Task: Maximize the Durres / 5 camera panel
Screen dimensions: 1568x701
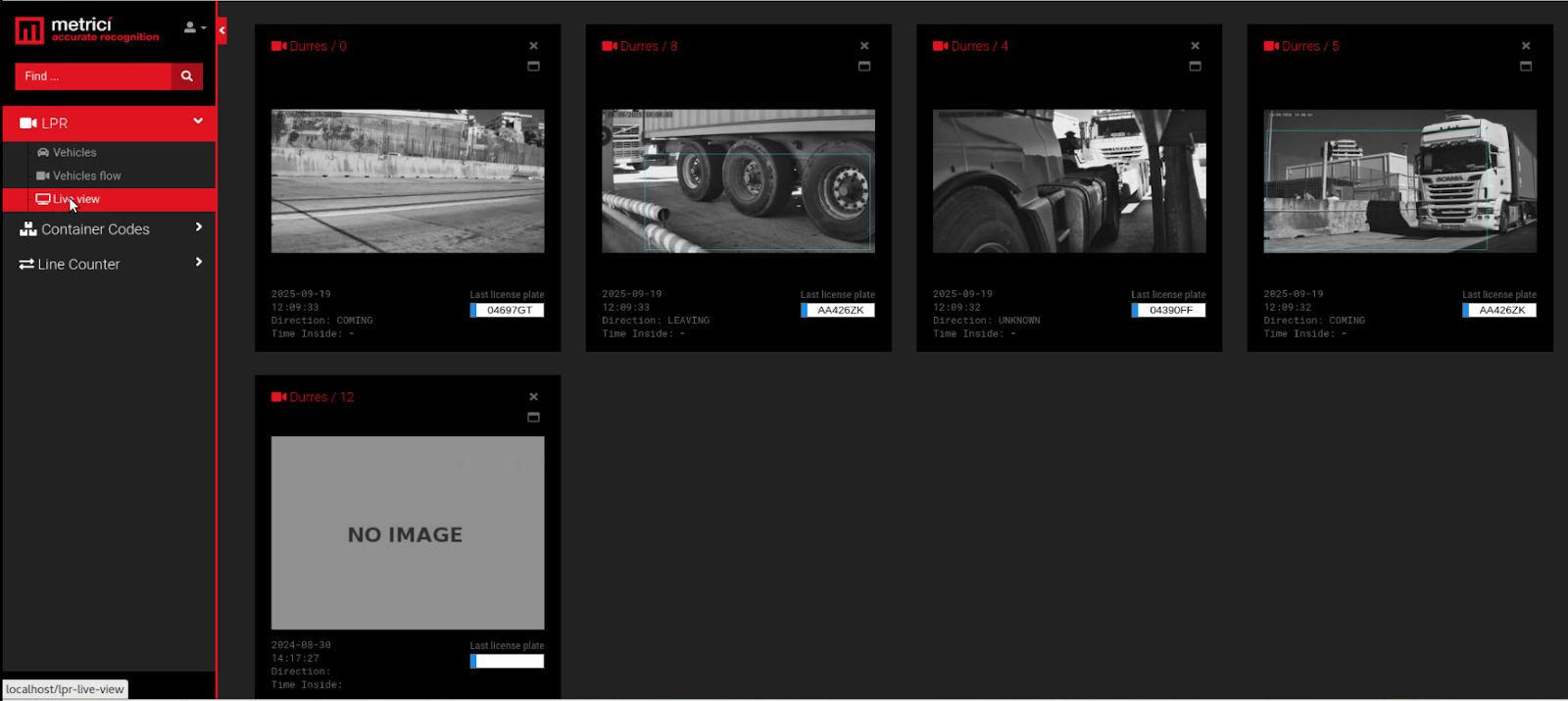Action: [x=1526, y=67]
